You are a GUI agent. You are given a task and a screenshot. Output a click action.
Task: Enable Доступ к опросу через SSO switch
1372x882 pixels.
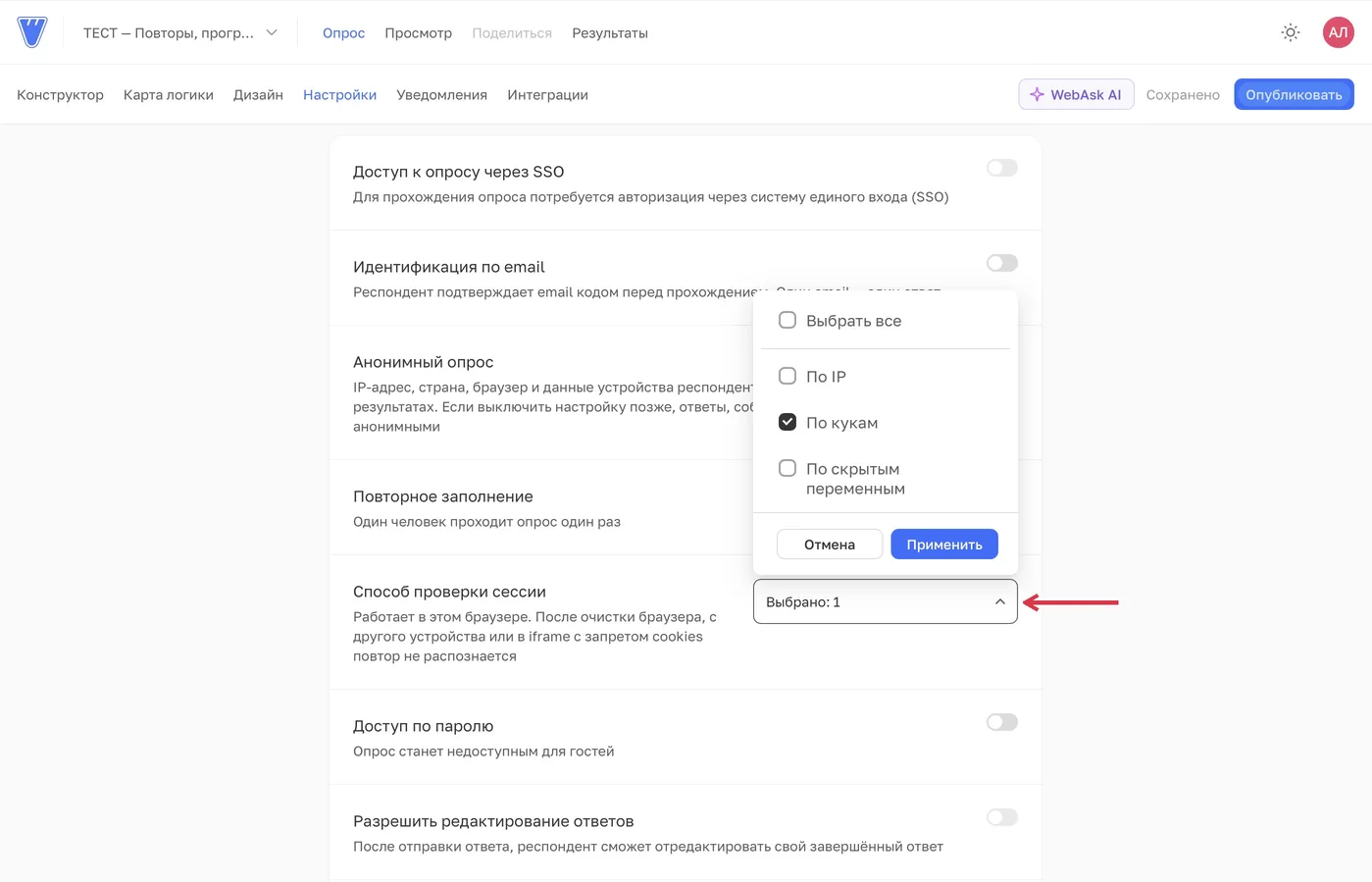(x=1002, y=168)
